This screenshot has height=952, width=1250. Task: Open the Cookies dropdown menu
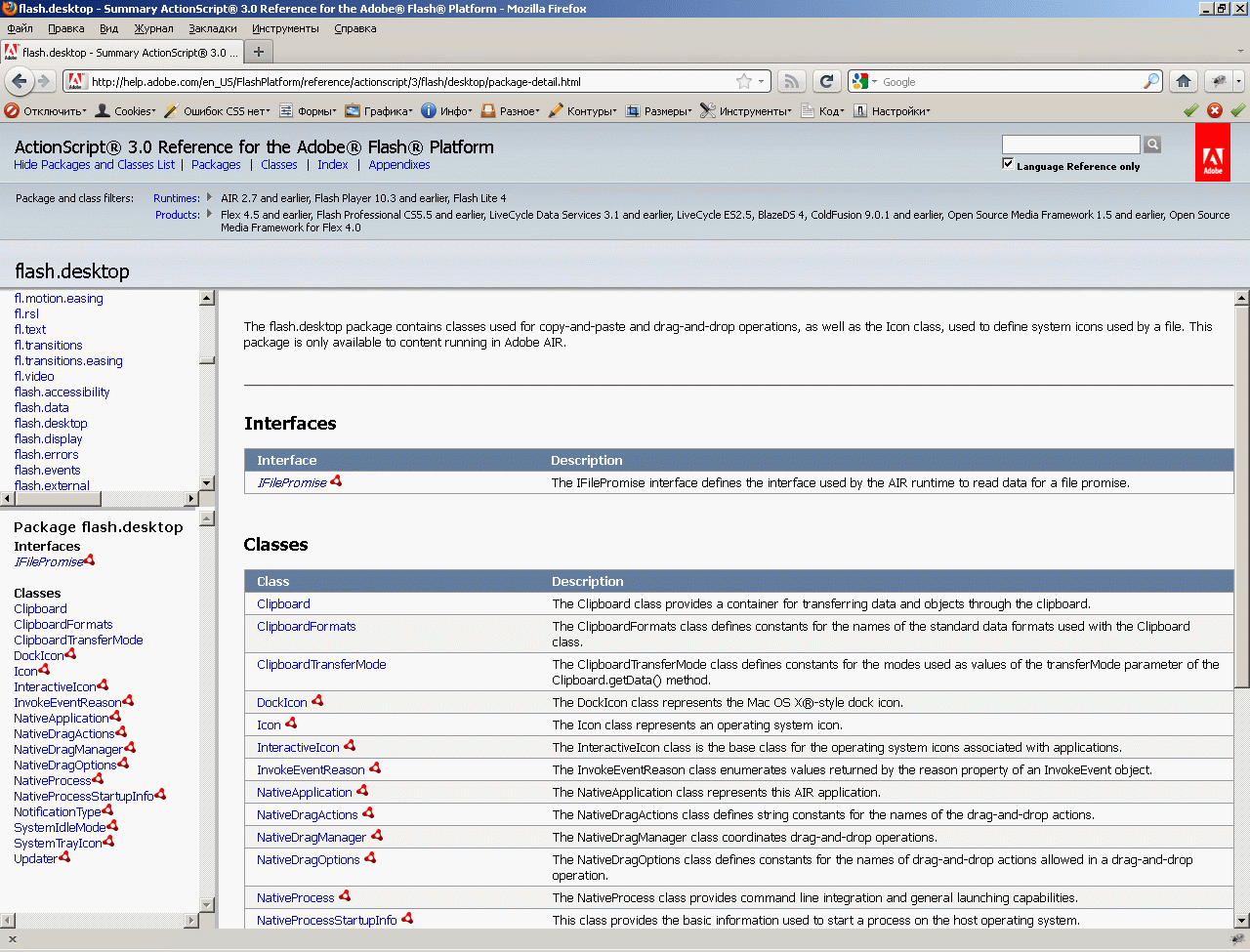coord(125,111)
